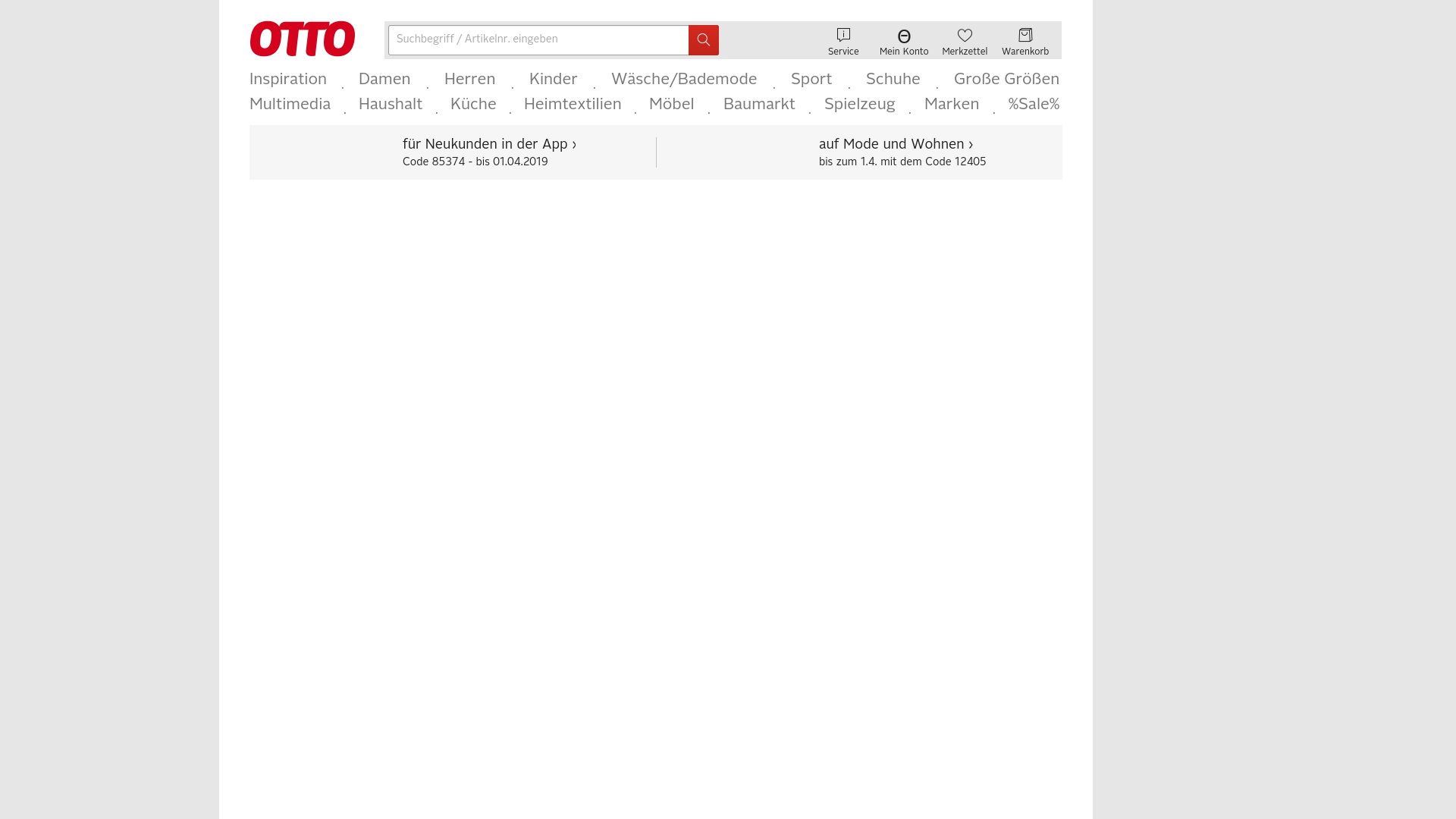The height and width of the screenshot is (819, 1456).
Task: Open the Damen category
Action: 384,79
